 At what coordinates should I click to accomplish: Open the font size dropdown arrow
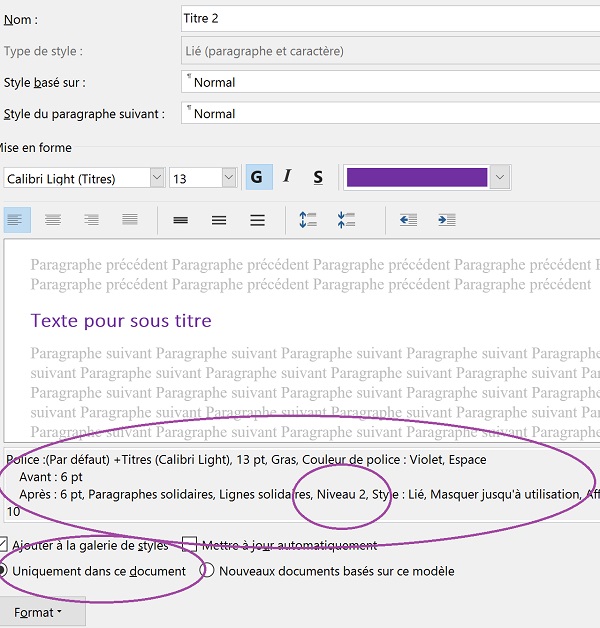pos(229,177)
